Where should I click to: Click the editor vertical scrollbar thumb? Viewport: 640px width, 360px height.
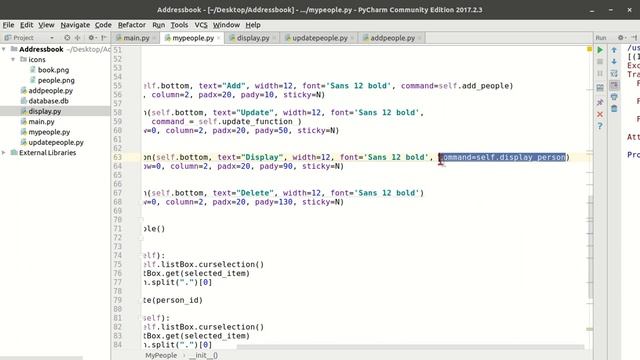click(x=590, y=247)
